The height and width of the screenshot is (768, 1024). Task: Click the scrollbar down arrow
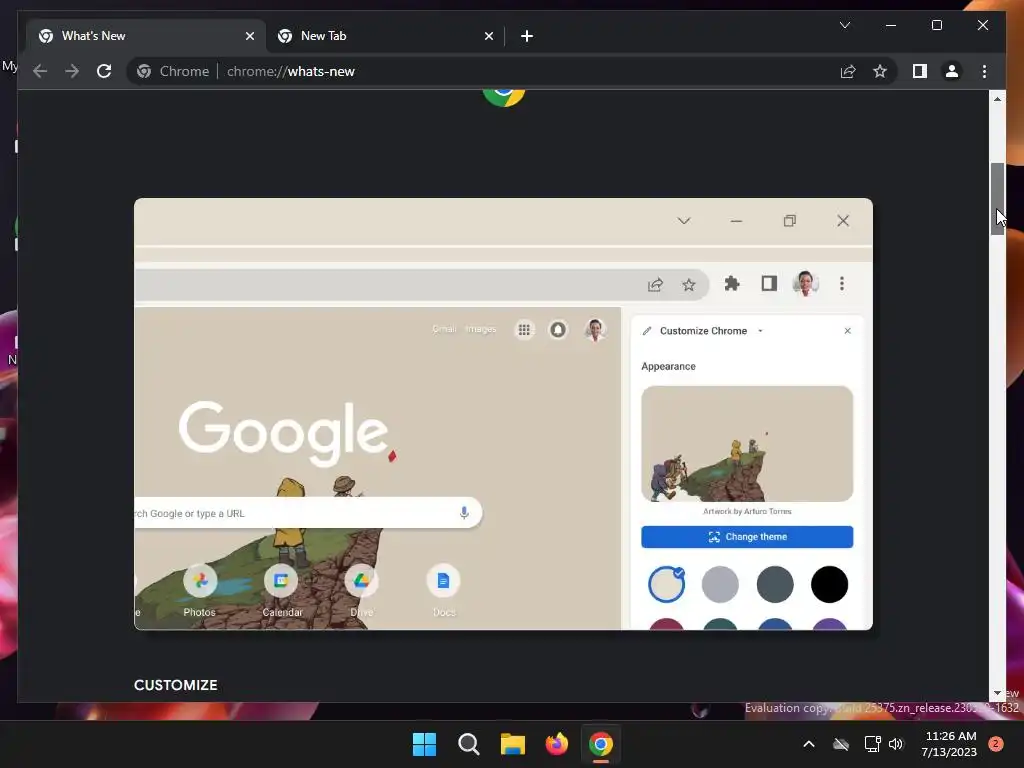(x=997, y=693)
